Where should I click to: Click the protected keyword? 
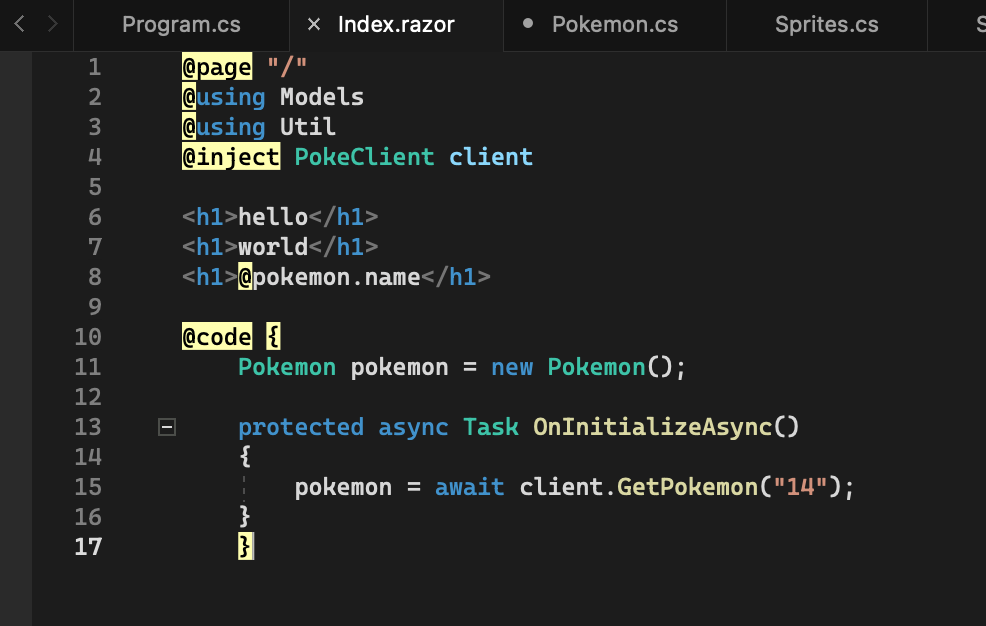[x=301, y=427]
